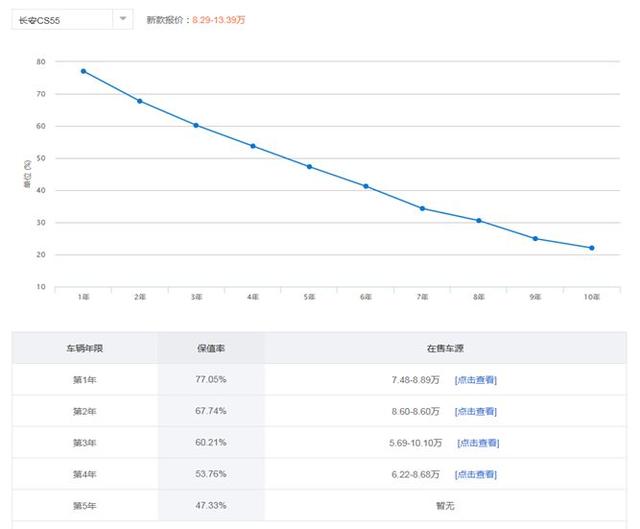Open 点击查看 link for 5.69-10.10万 row
Image resolution: width=640 pixels, height=529 pixels.
(478, 443)
